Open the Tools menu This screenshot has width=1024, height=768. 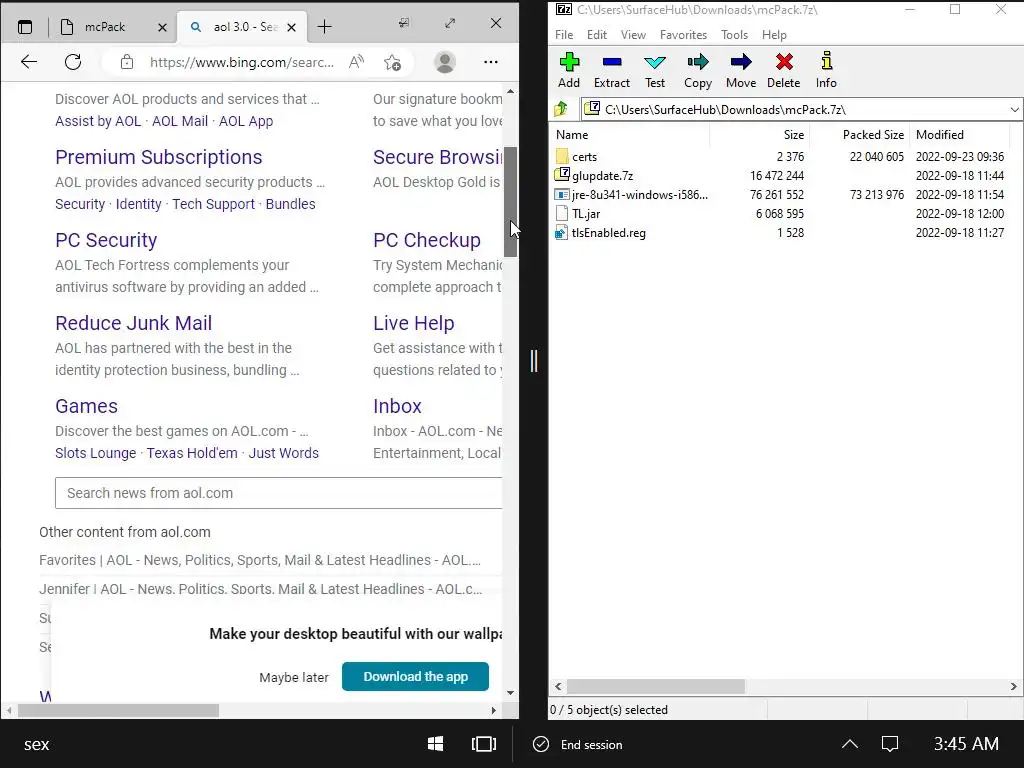pyautogui.click(x=734, y=35)
